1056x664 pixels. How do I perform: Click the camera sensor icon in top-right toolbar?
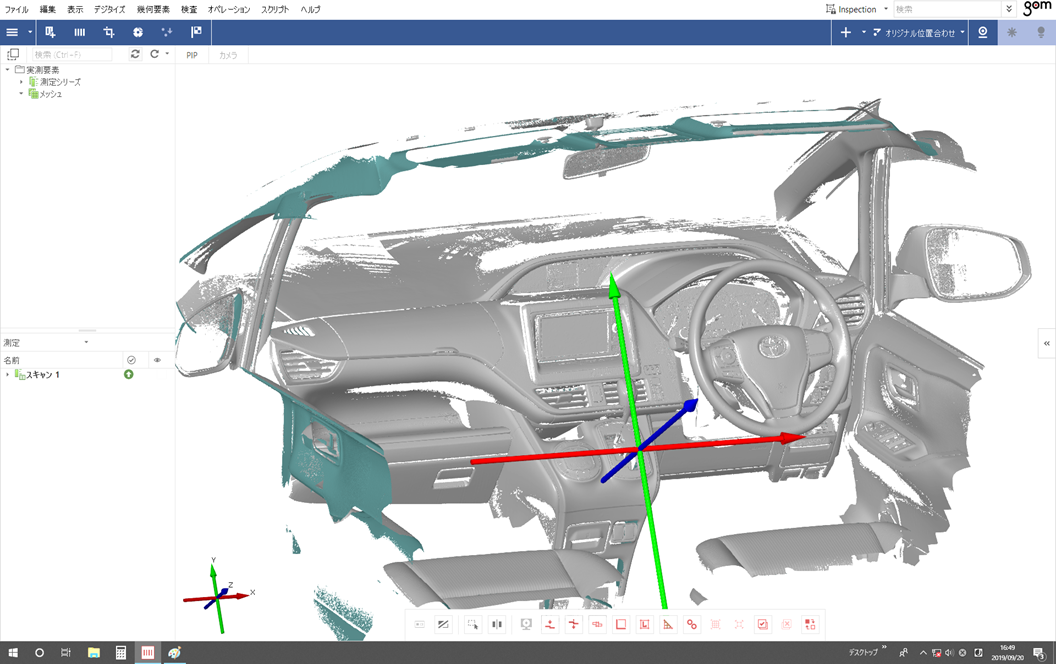click(x=983, y=32)
